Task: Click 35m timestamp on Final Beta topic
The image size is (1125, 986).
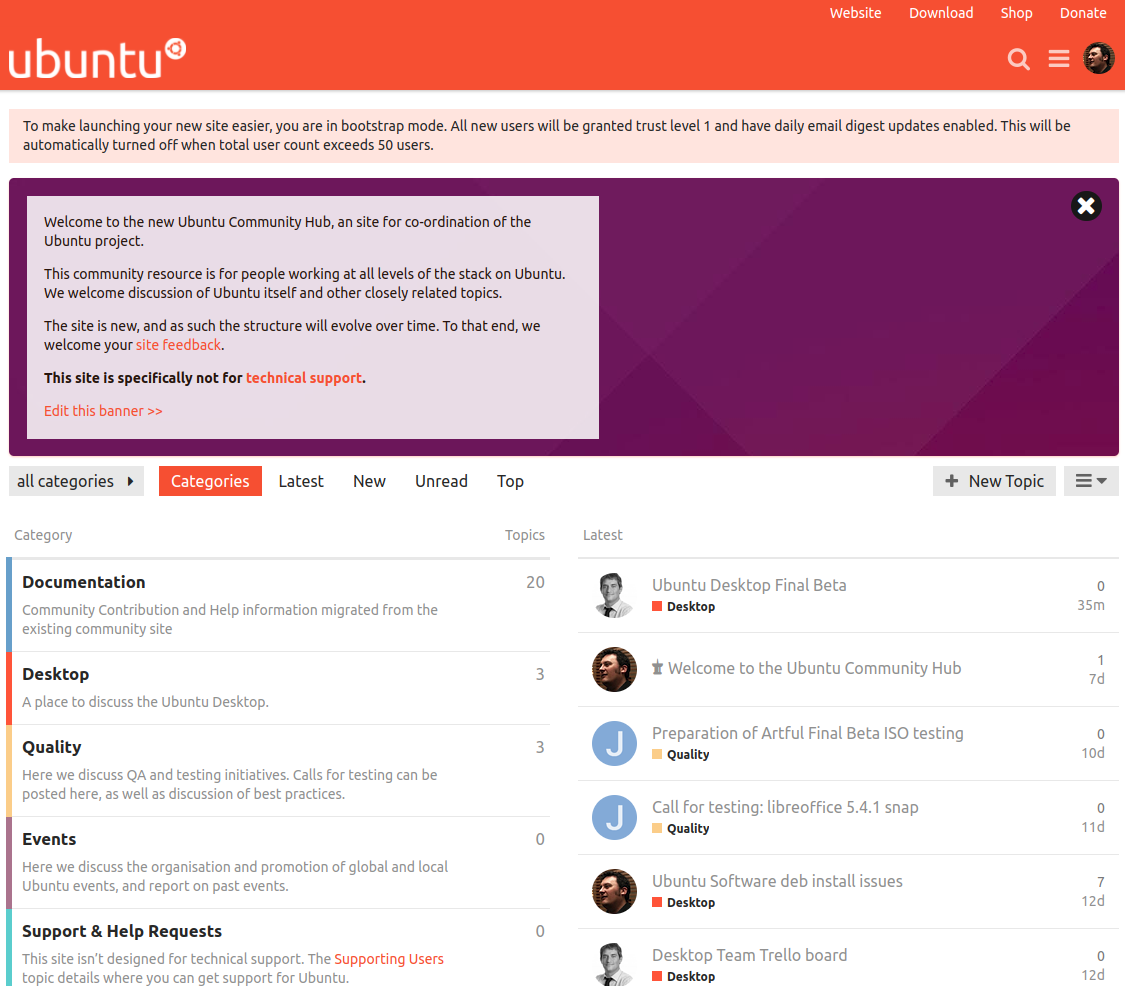Action: point(1091,605)
